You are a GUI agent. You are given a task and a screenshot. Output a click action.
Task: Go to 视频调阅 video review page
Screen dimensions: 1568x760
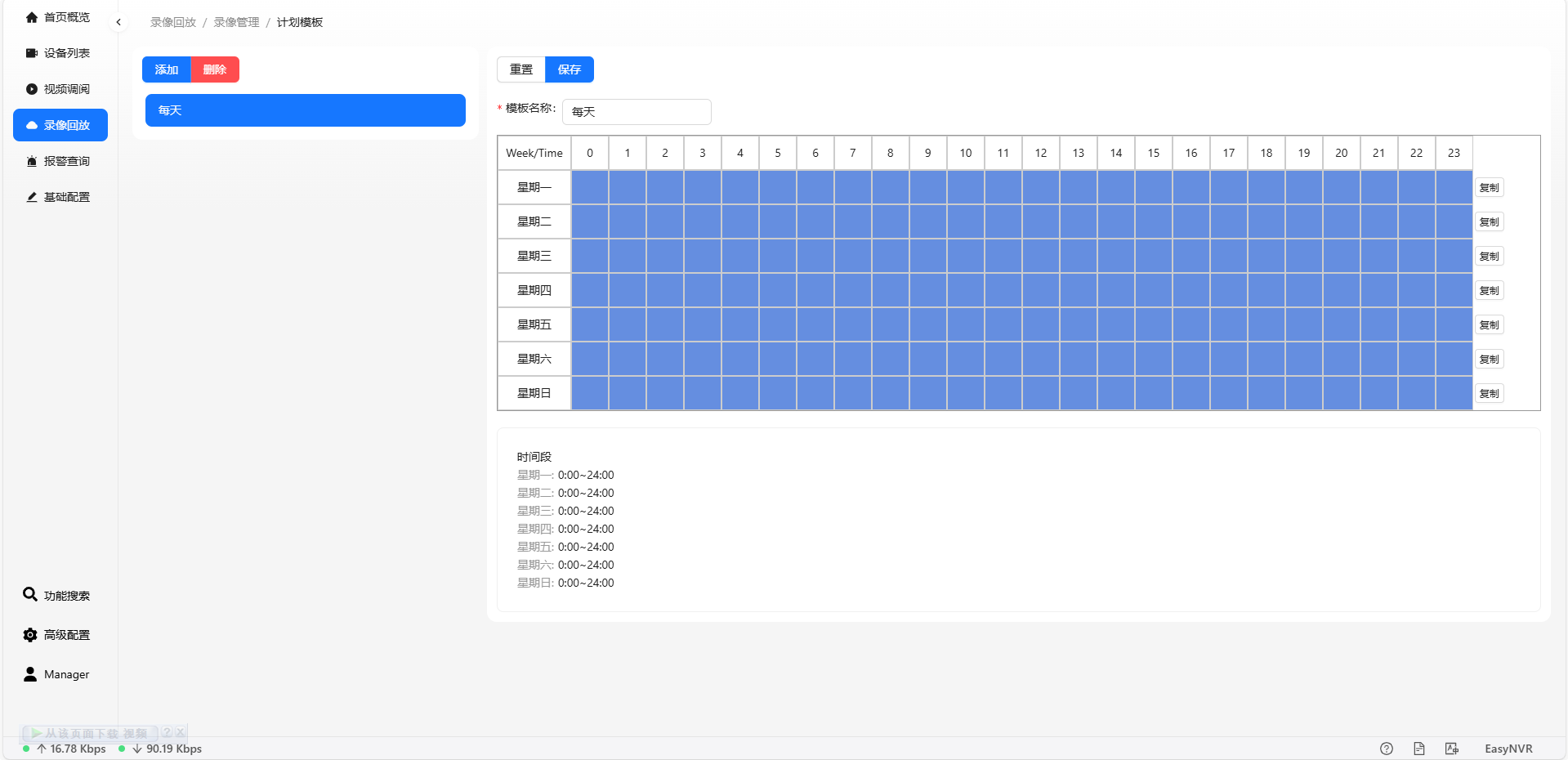[60, 89]
